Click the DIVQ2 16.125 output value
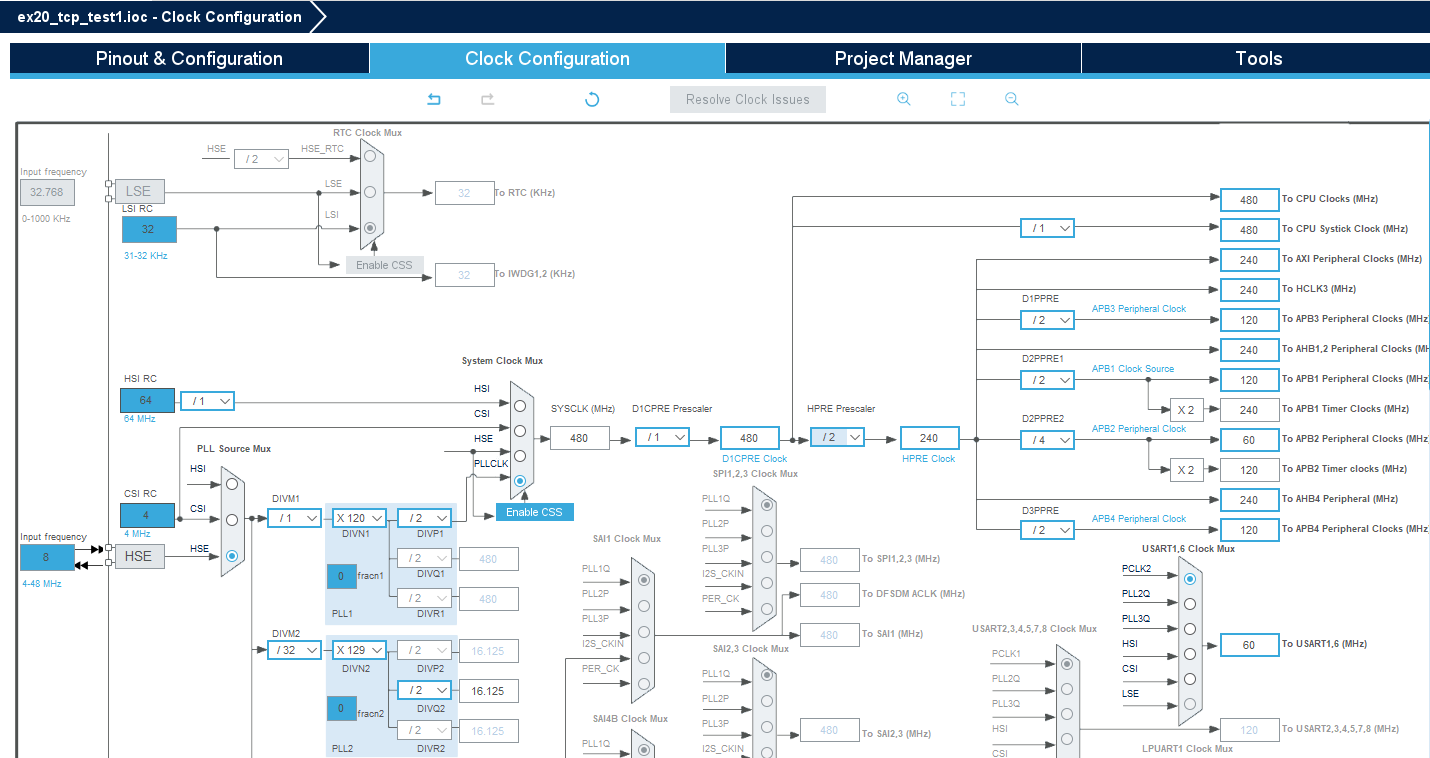The height and width of the screenshot is (758, 1430). pyautogui.click(x=488, y=691)
